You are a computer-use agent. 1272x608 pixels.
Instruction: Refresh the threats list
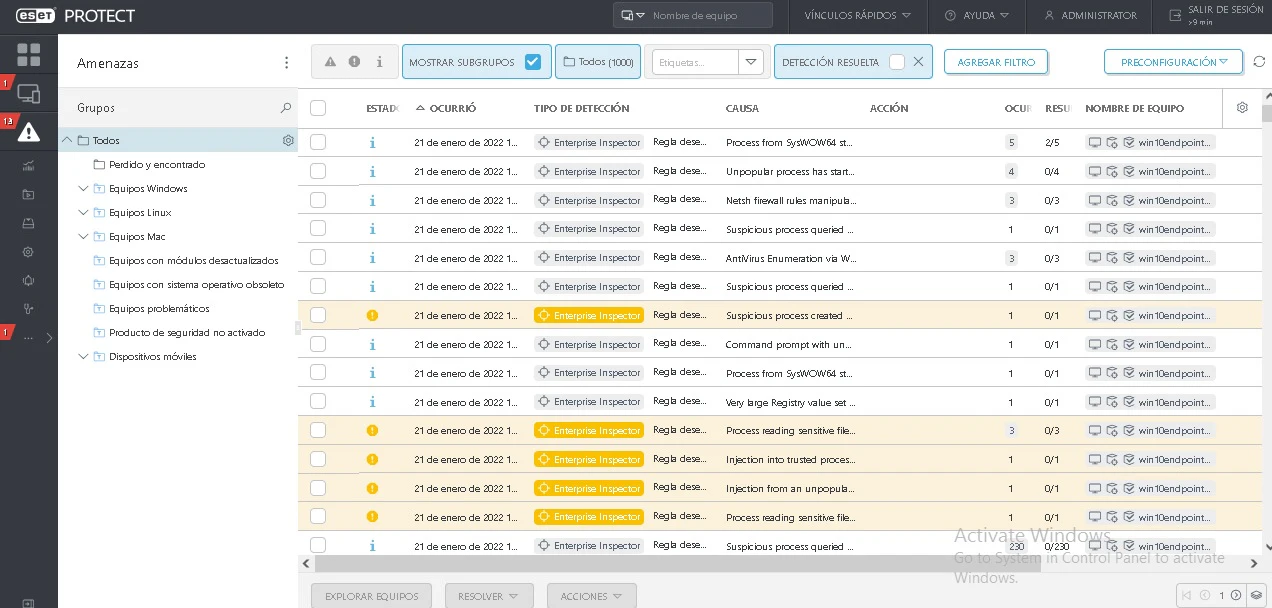pyautogui.click(x=1259, y=61)
